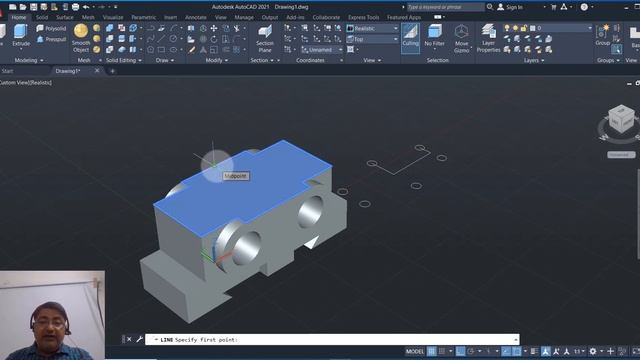Close the command line with X

(x=129, y=339)
